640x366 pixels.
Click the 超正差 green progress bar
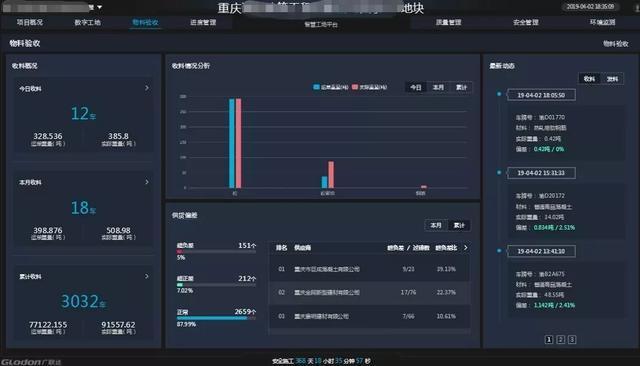(216, 284)
